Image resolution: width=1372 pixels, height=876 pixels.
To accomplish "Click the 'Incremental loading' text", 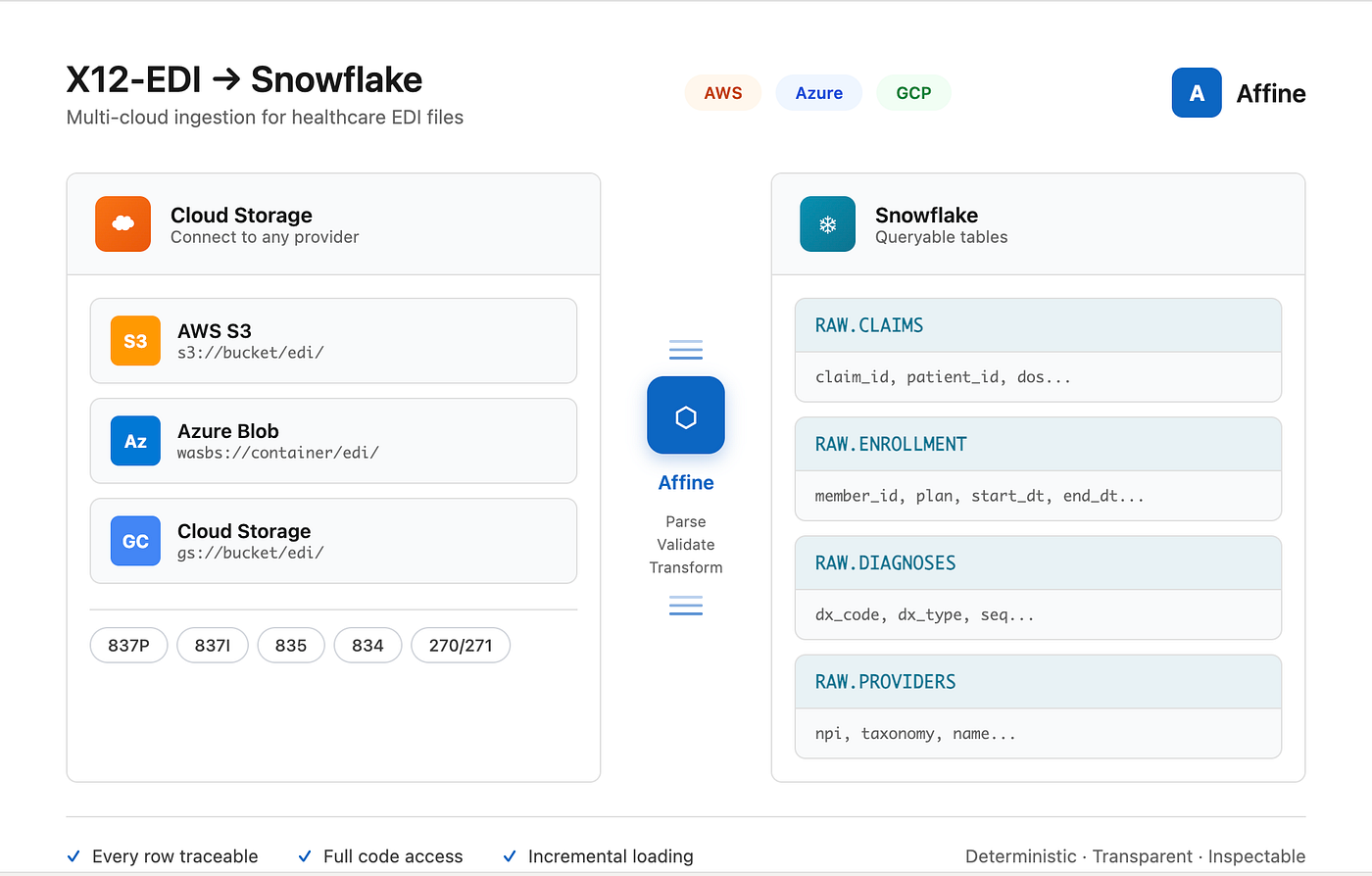I will point(611,856).
